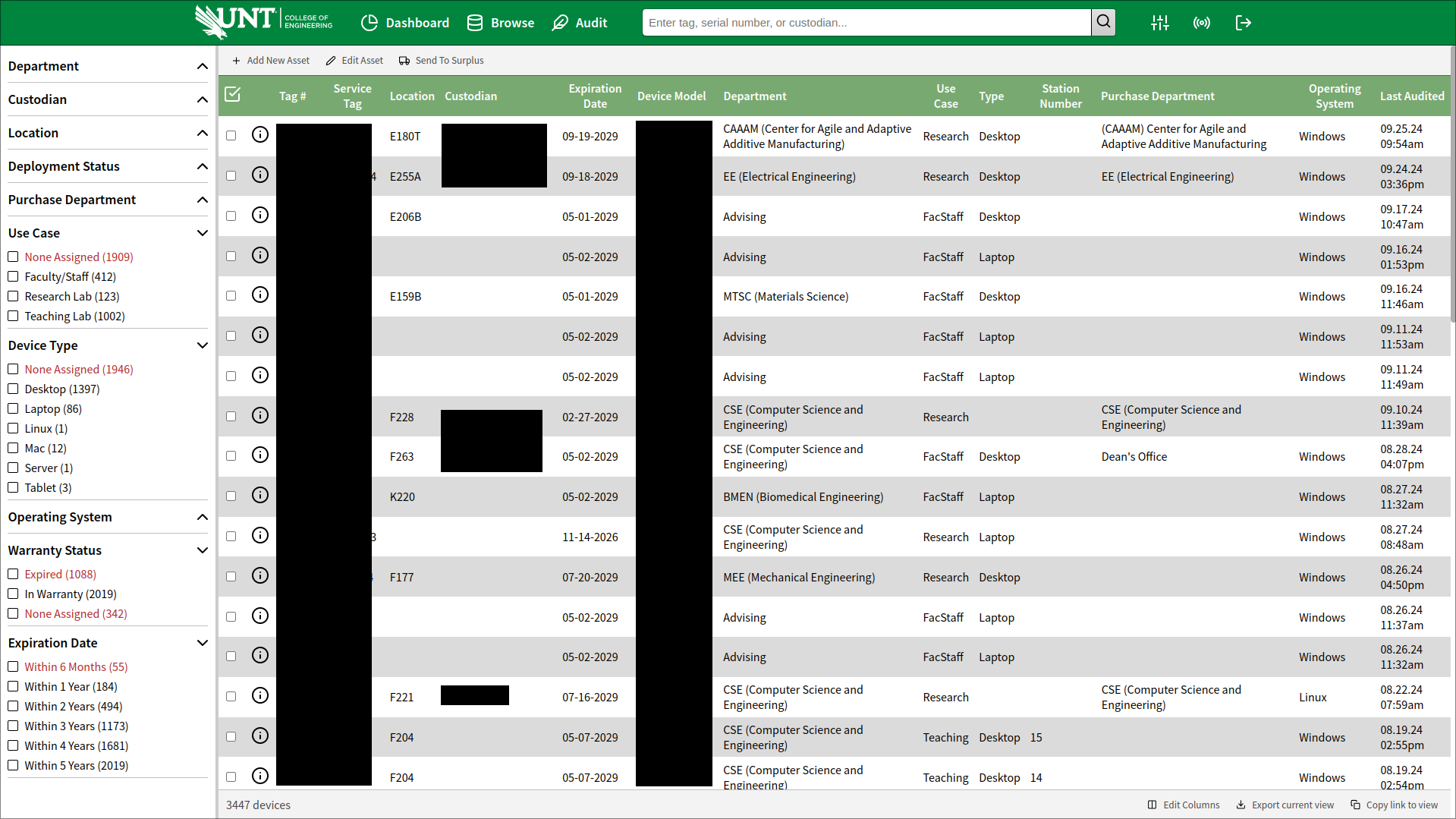The width and height of the screenshot is (1456, 819).
Task: Open info icon for F228 row
Action: 260,416
